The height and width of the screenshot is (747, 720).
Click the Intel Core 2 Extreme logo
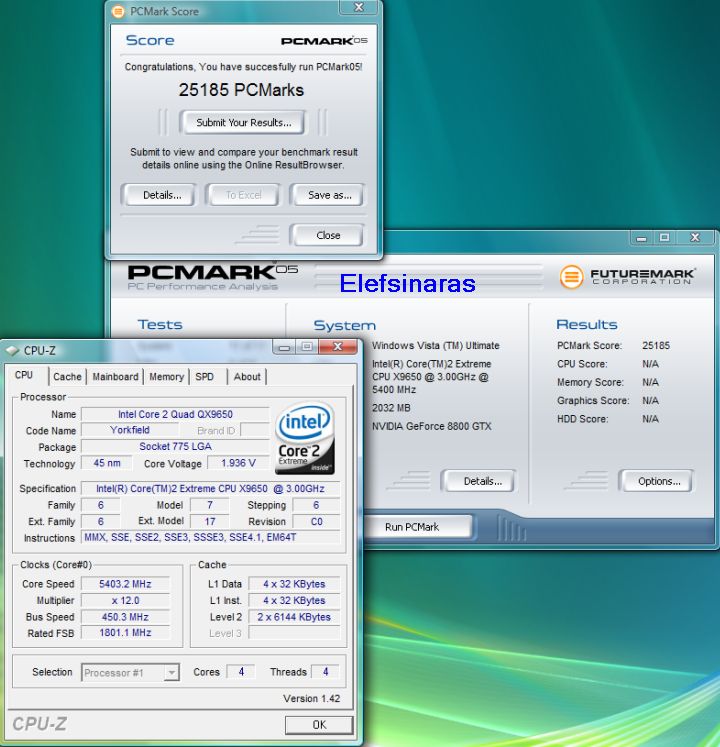pos(304,438)
